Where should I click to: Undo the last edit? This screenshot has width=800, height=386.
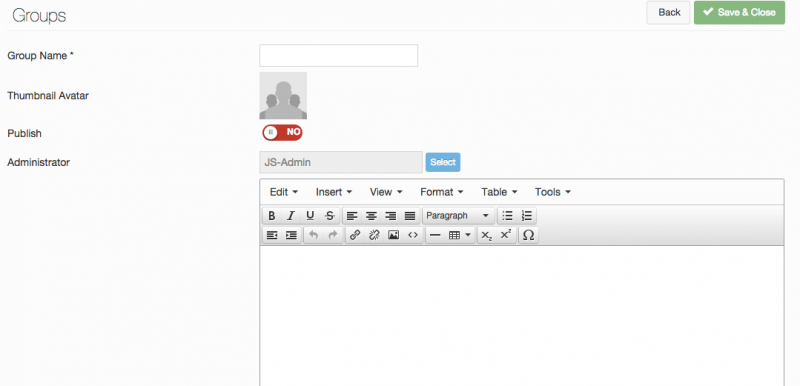[x=314, y=235]
